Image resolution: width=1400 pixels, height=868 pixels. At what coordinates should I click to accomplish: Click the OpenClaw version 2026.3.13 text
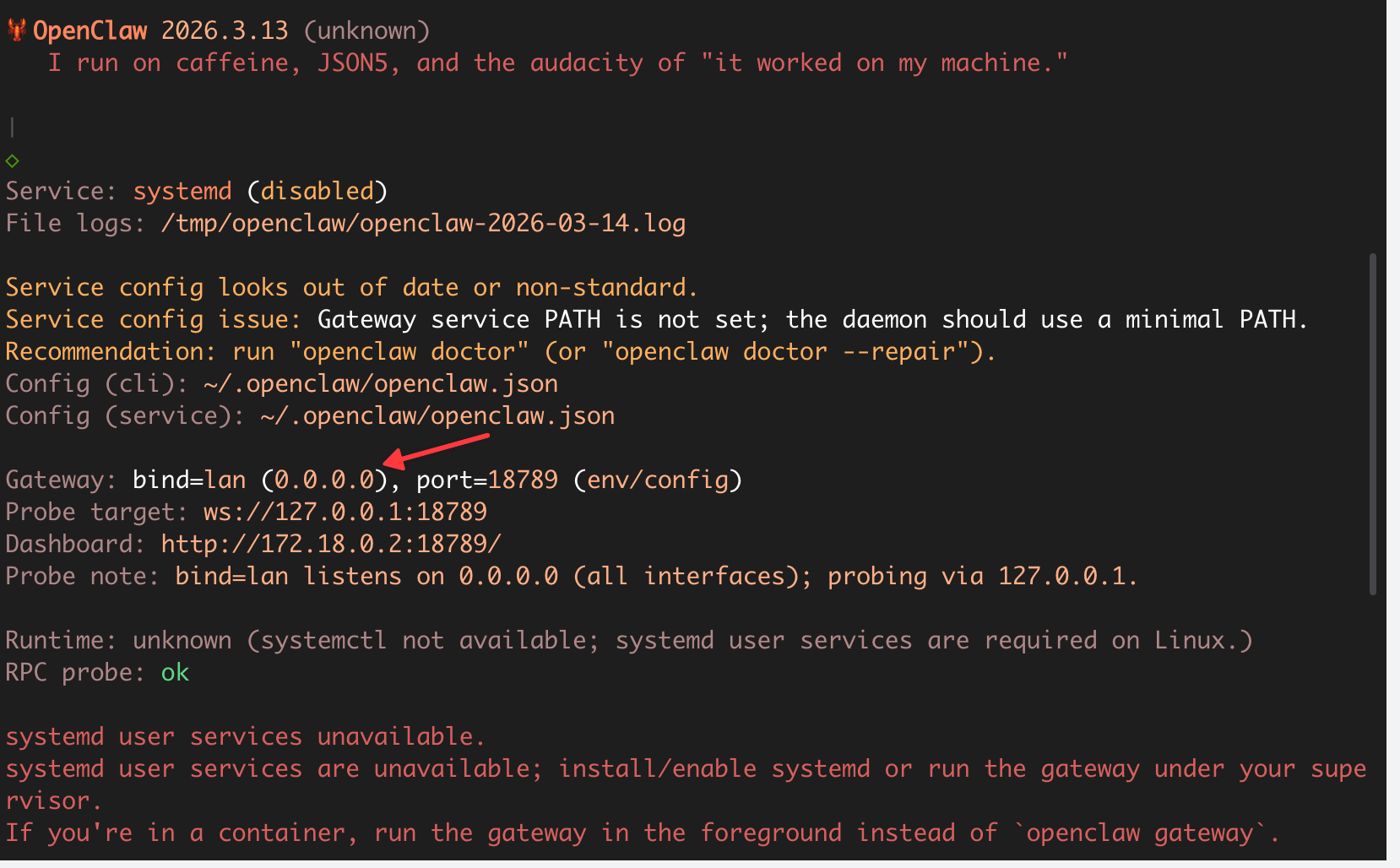click(225, 30)
